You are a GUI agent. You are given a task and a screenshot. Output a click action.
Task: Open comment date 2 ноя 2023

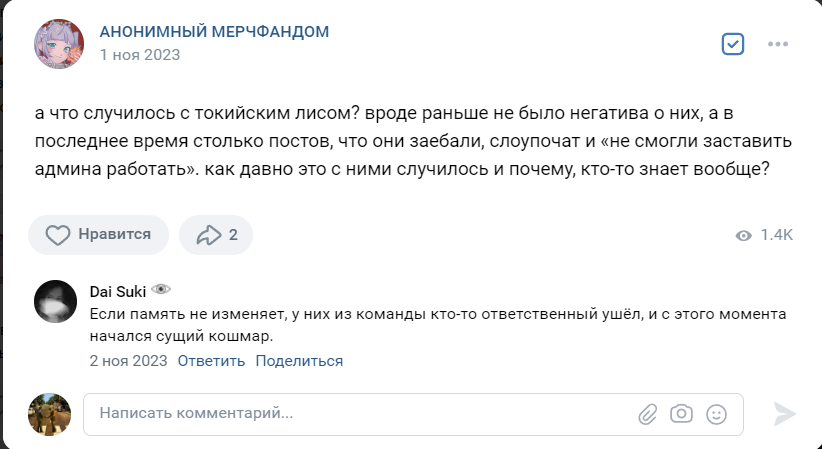tap(128, 361)
